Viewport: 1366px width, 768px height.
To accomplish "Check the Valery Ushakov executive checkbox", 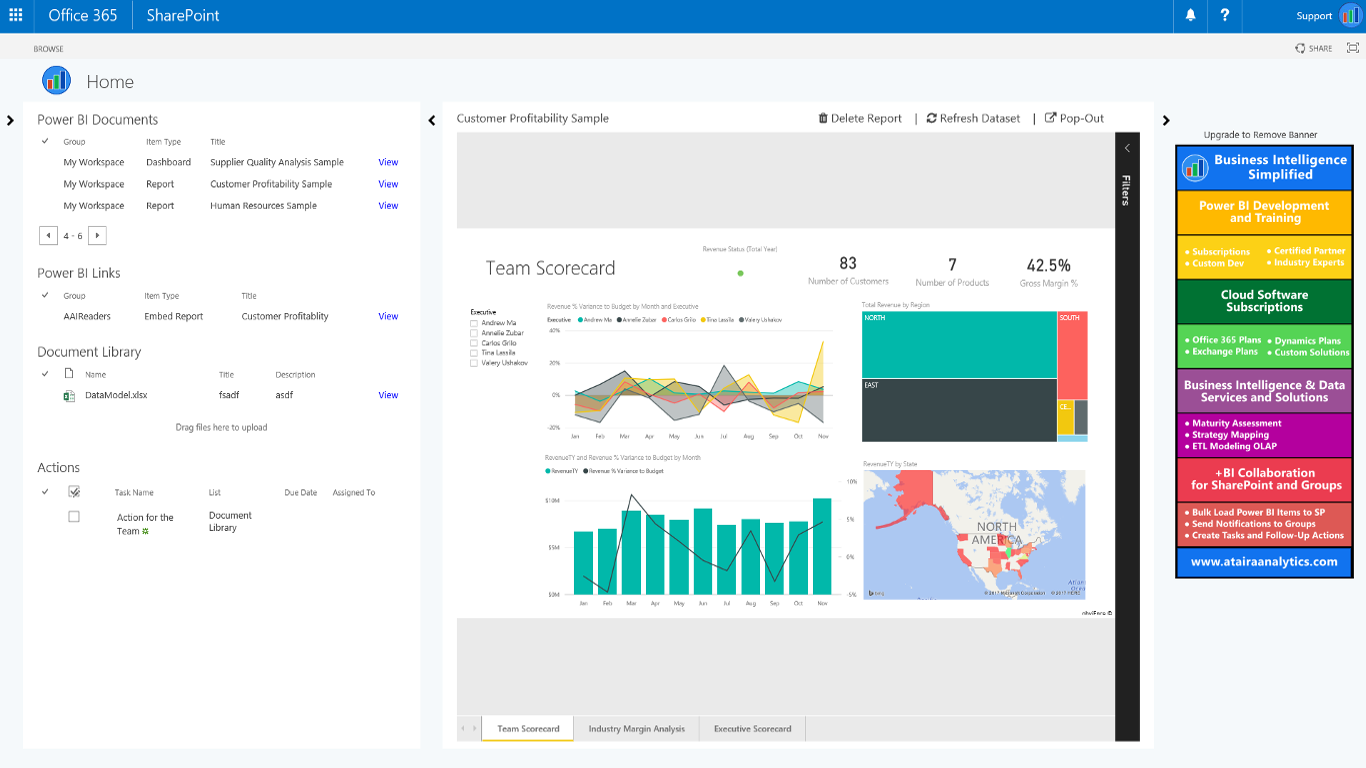I will coord(474,363).
